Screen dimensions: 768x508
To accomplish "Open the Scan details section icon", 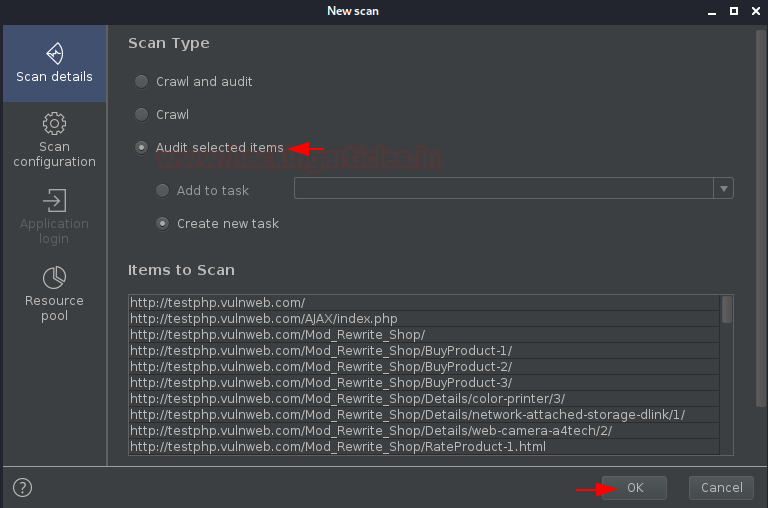I will (x=54, y=53).
